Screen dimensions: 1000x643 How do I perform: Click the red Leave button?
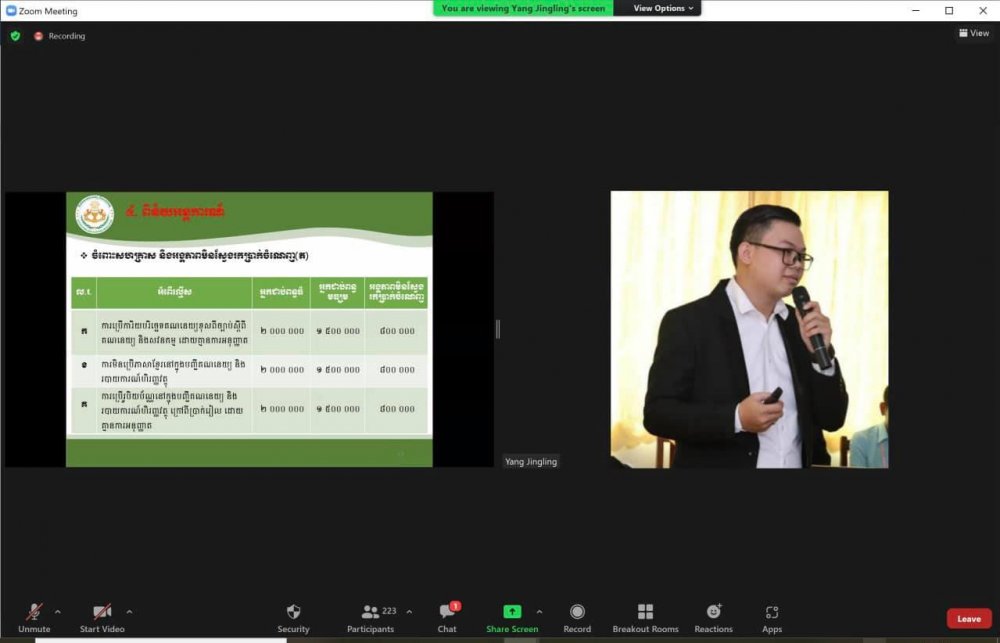click(x=969, y=618)
